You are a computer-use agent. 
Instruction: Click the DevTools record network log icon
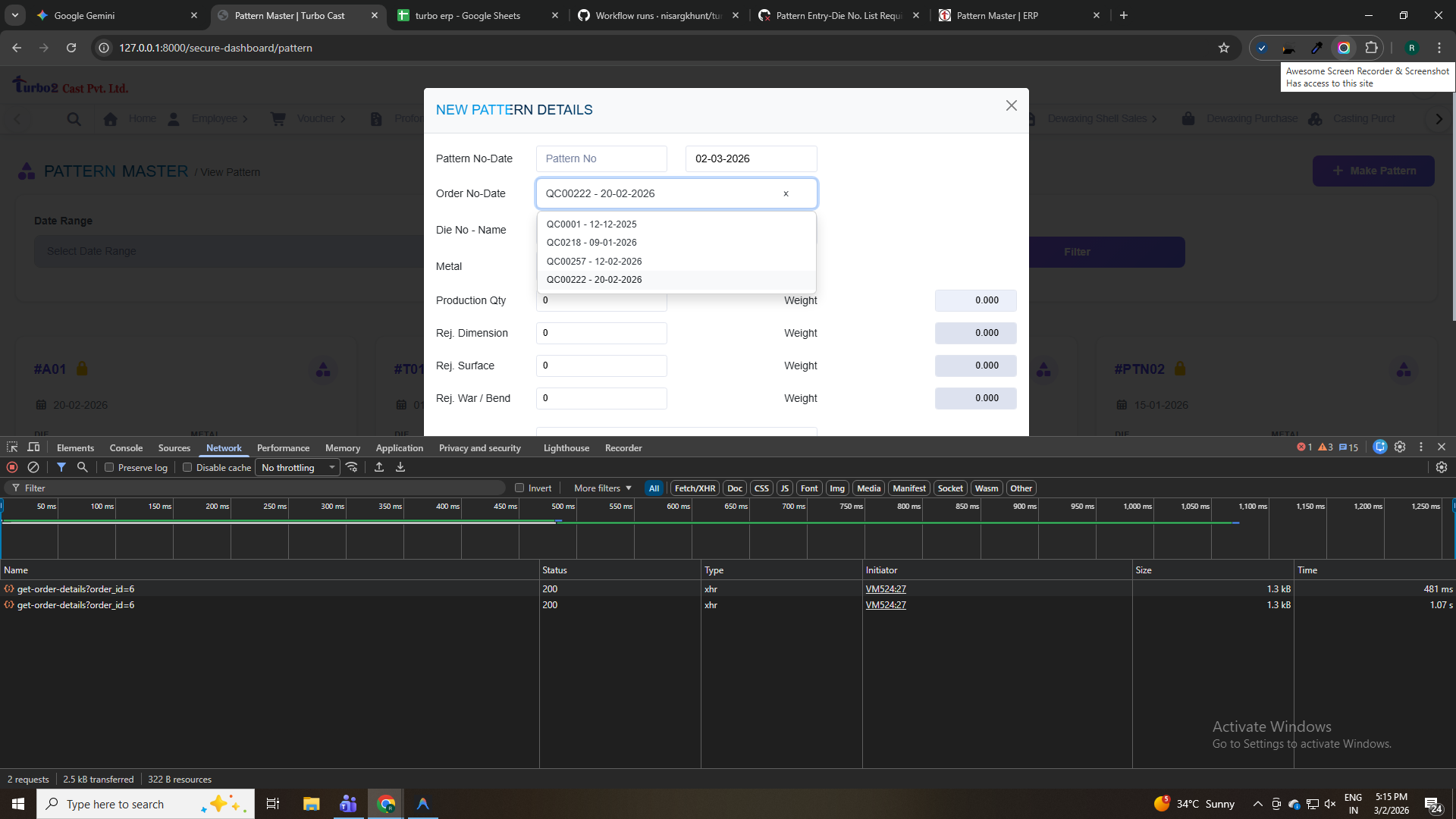[x=12, y=467]
